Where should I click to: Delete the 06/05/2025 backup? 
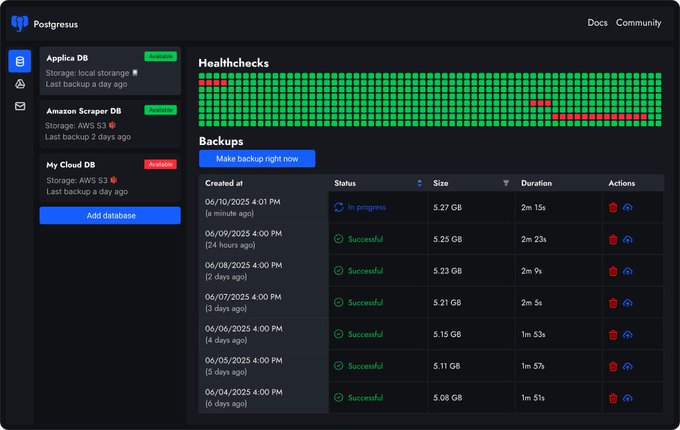coord(613,366)
